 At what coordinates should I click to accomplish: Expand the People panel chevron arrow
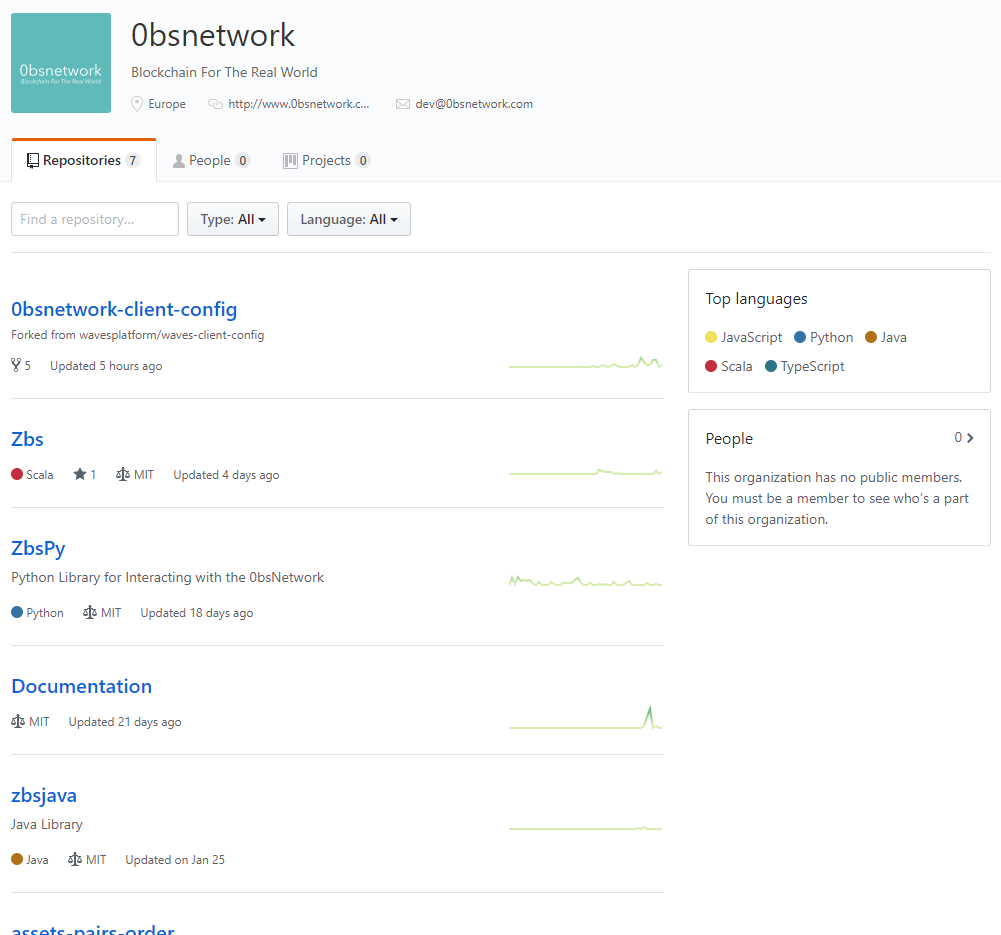[970, 438]
